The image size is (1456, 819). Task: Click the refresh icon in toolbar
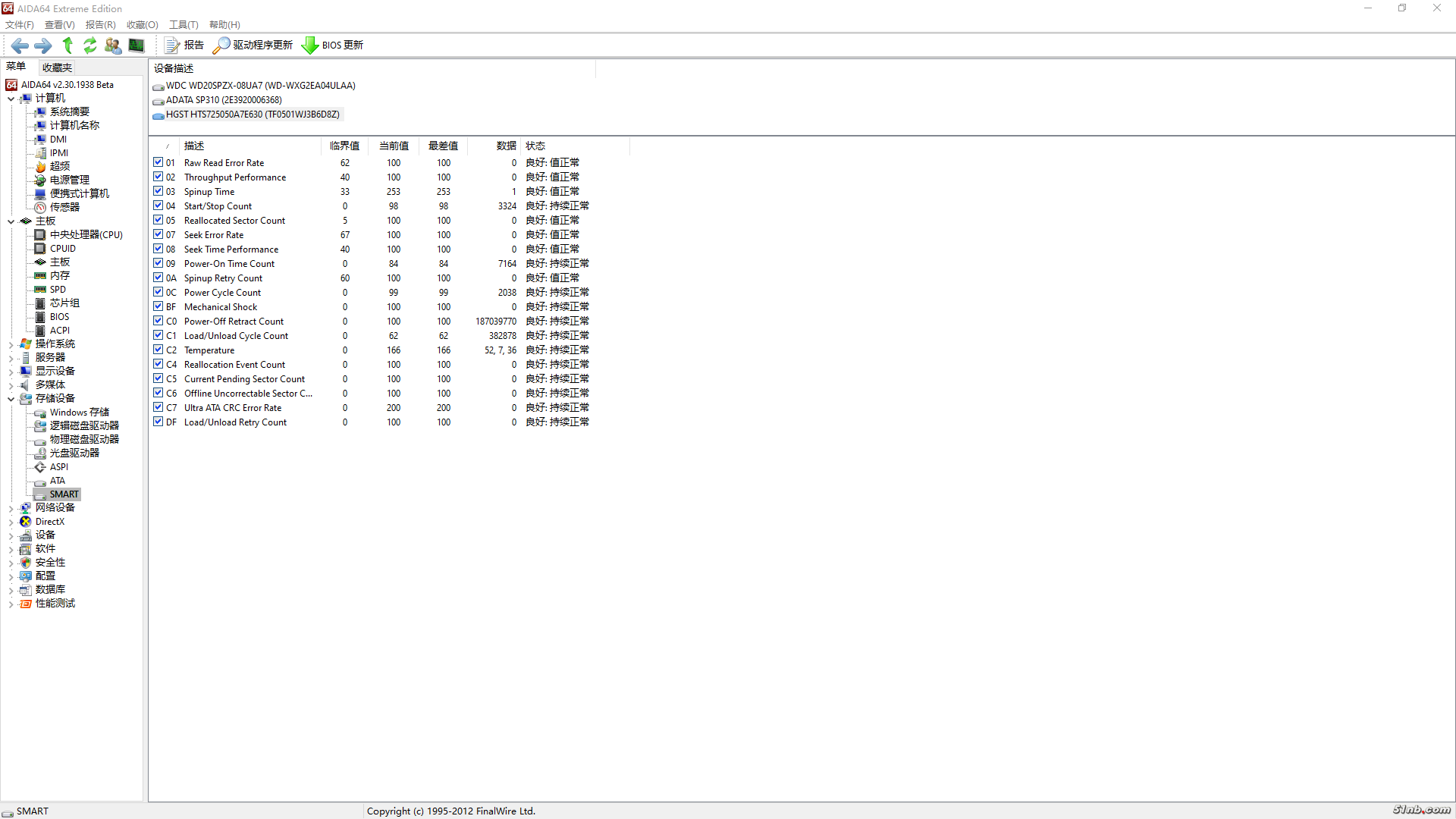pyautogui.click(x=90, y=45)
